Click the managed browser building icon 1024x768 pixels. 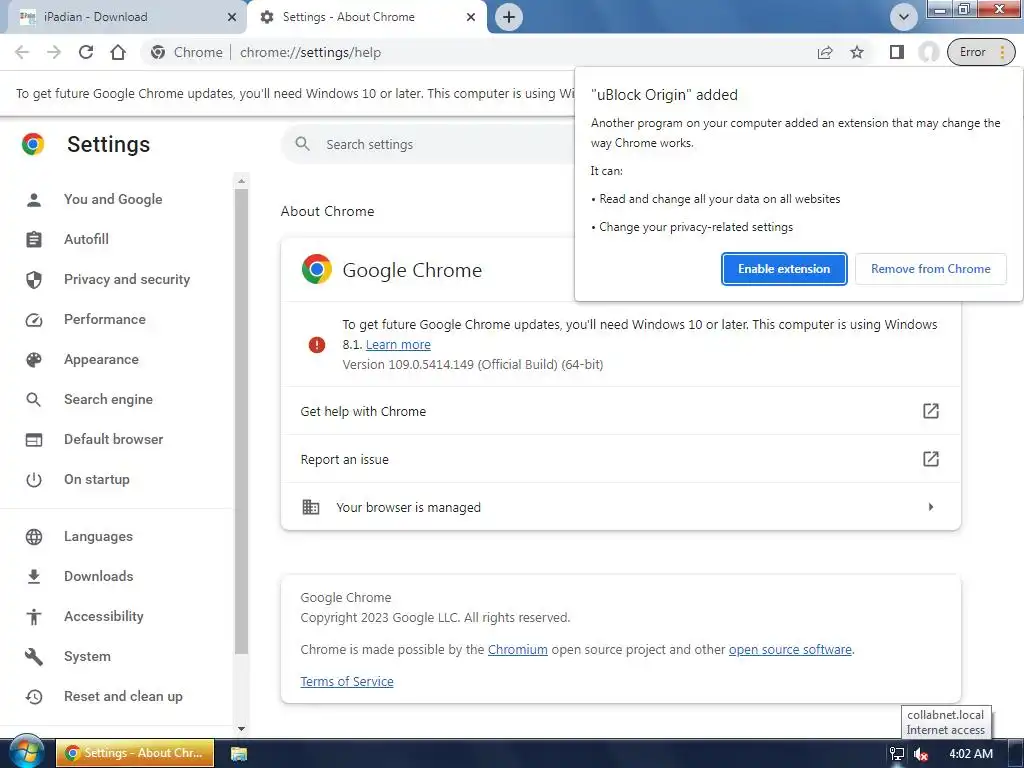(x=311, y=507)
